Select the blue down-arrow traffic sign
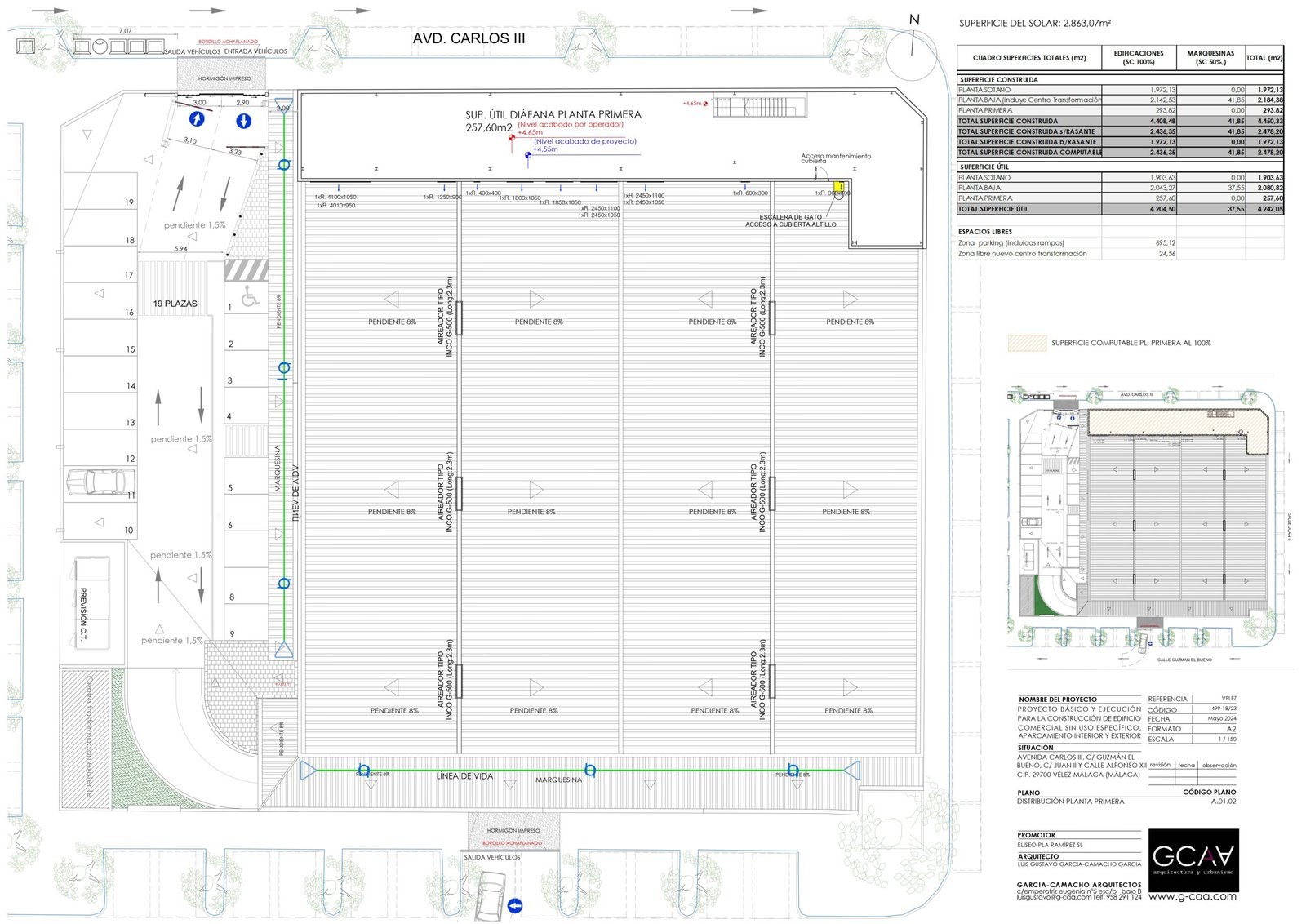1306x924 pixels. 243,121
